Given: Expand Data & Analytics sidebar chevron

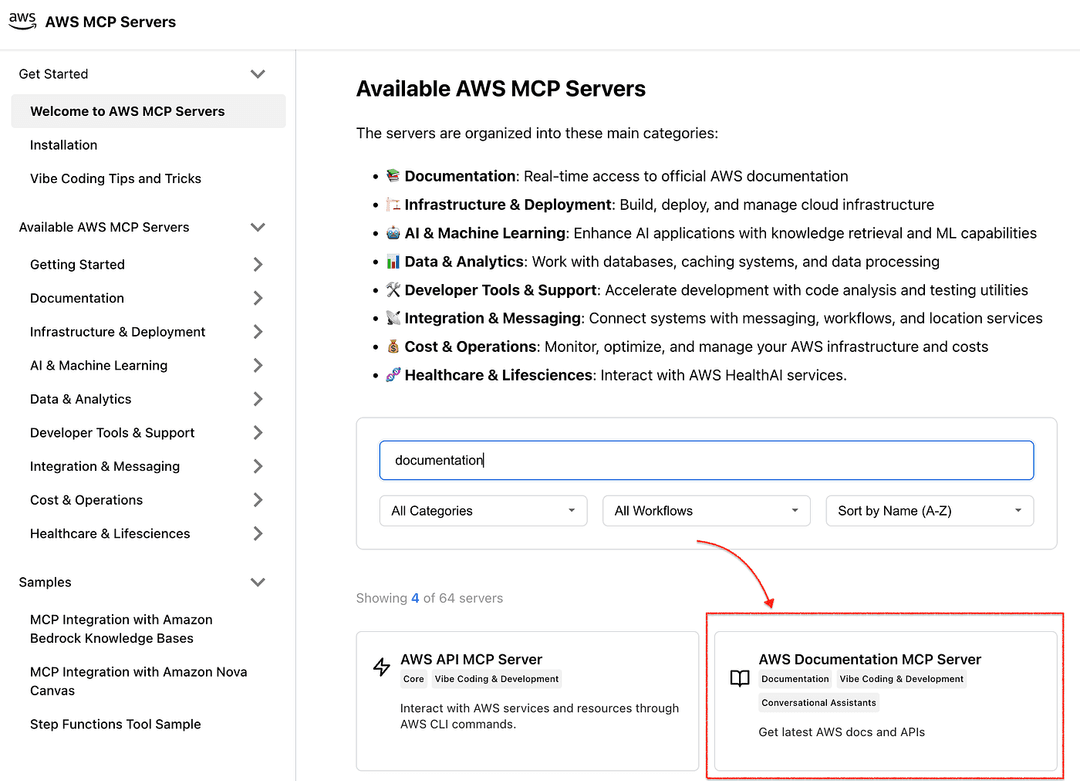Looking at the screenshot, I should (258, 399).
